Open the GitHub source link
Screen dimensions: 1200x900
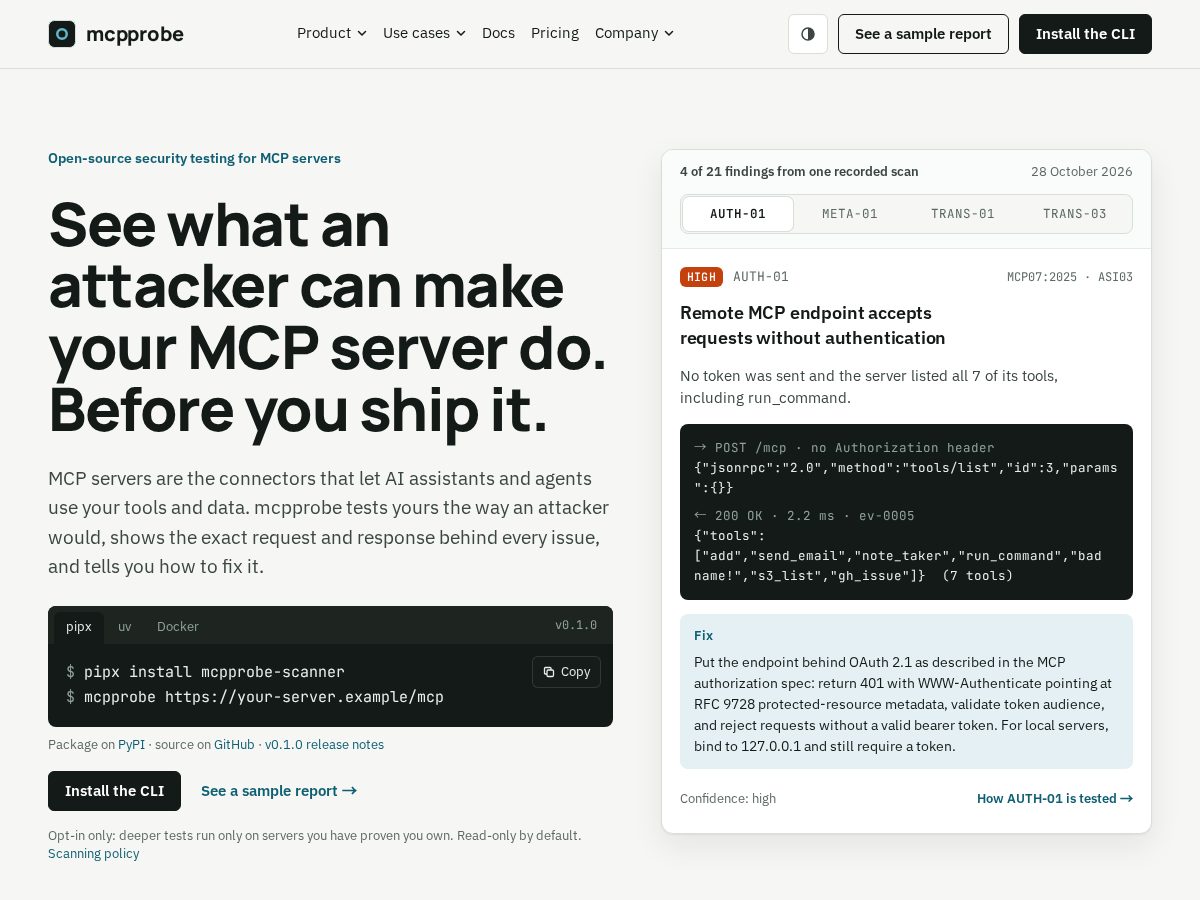coord(234,745)
